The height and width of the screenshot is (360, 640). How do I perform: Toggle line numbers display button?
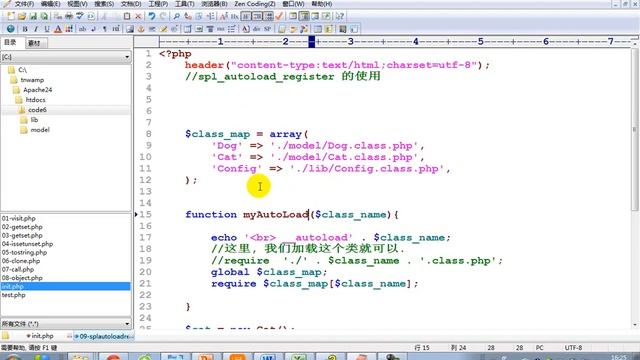pyautogui.click(x=258, y=16)
